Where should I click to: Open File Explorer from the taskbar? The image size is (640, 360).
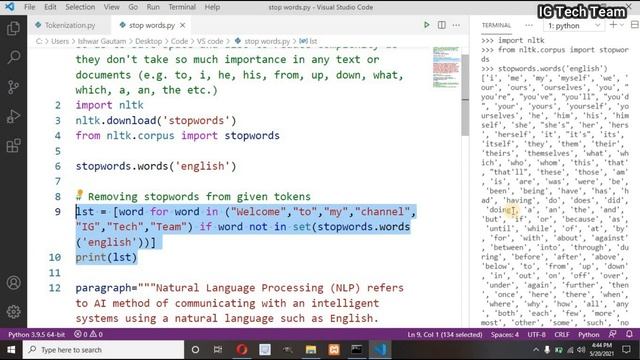coord(311,350)
